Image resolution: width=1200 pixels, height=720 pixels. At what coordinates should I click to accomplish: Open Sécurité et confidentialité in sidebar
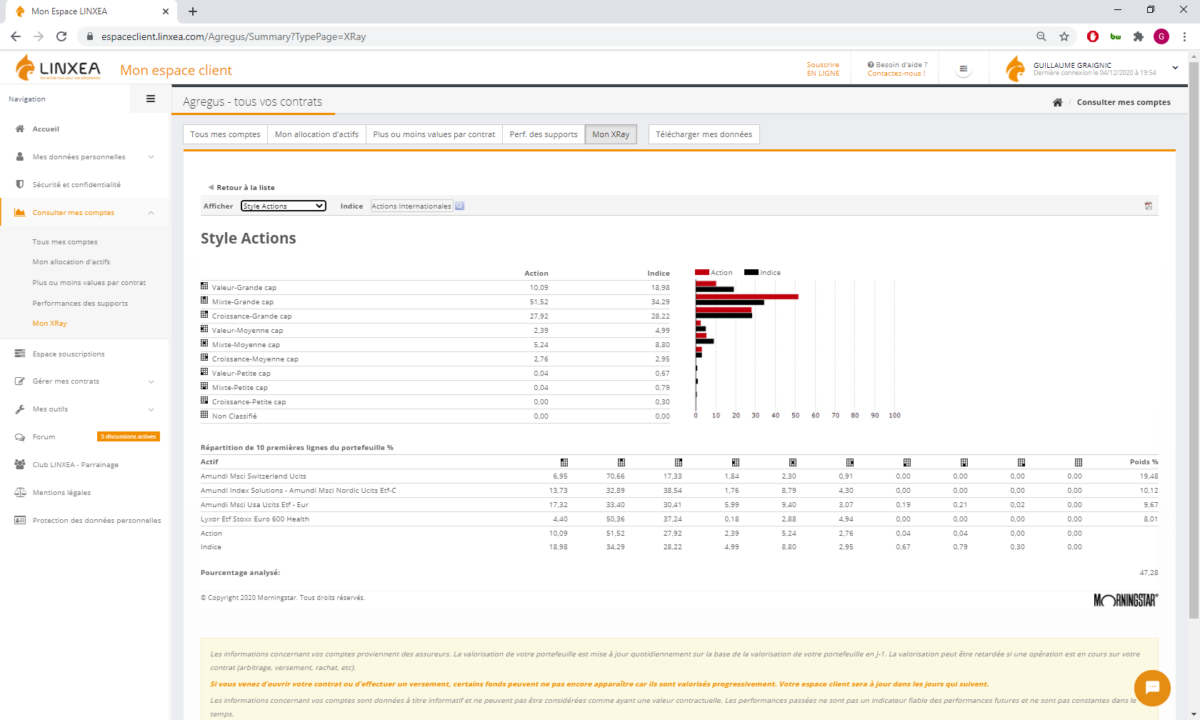pos(76,184)
